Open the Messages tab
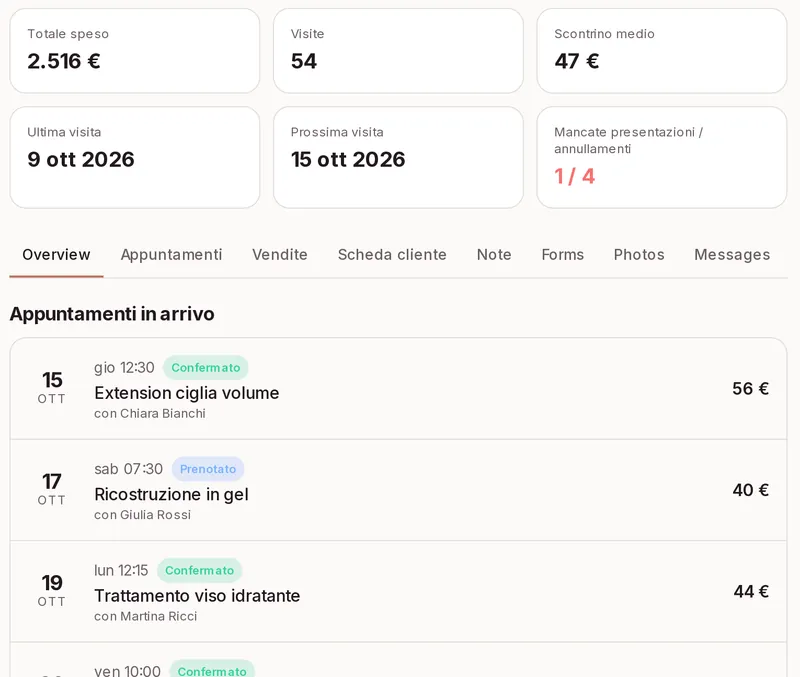800x677 pixels. [x=732, y=255]
